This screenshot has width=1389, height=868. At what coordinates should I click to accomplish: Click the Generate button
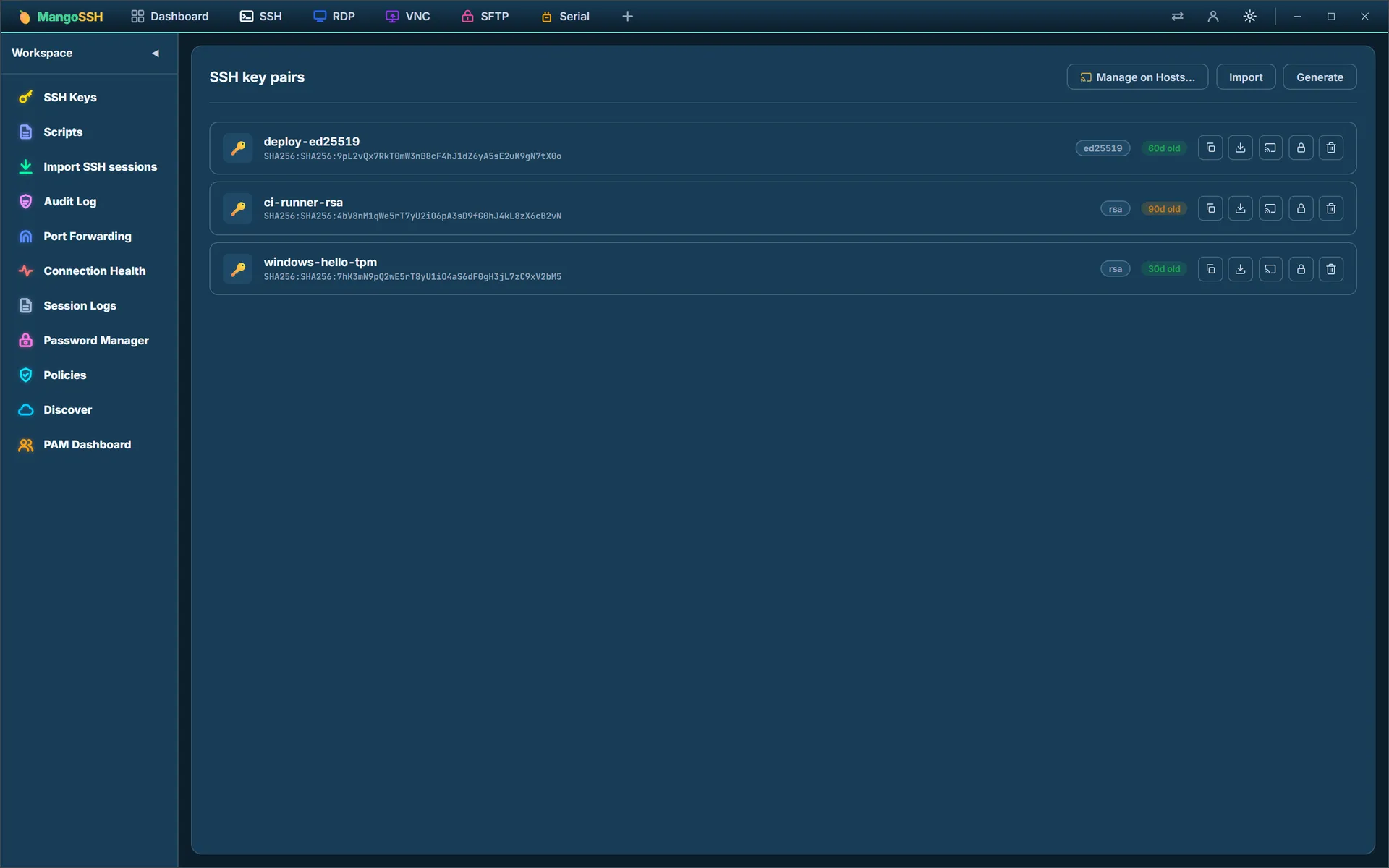[x=1320, y=77]
